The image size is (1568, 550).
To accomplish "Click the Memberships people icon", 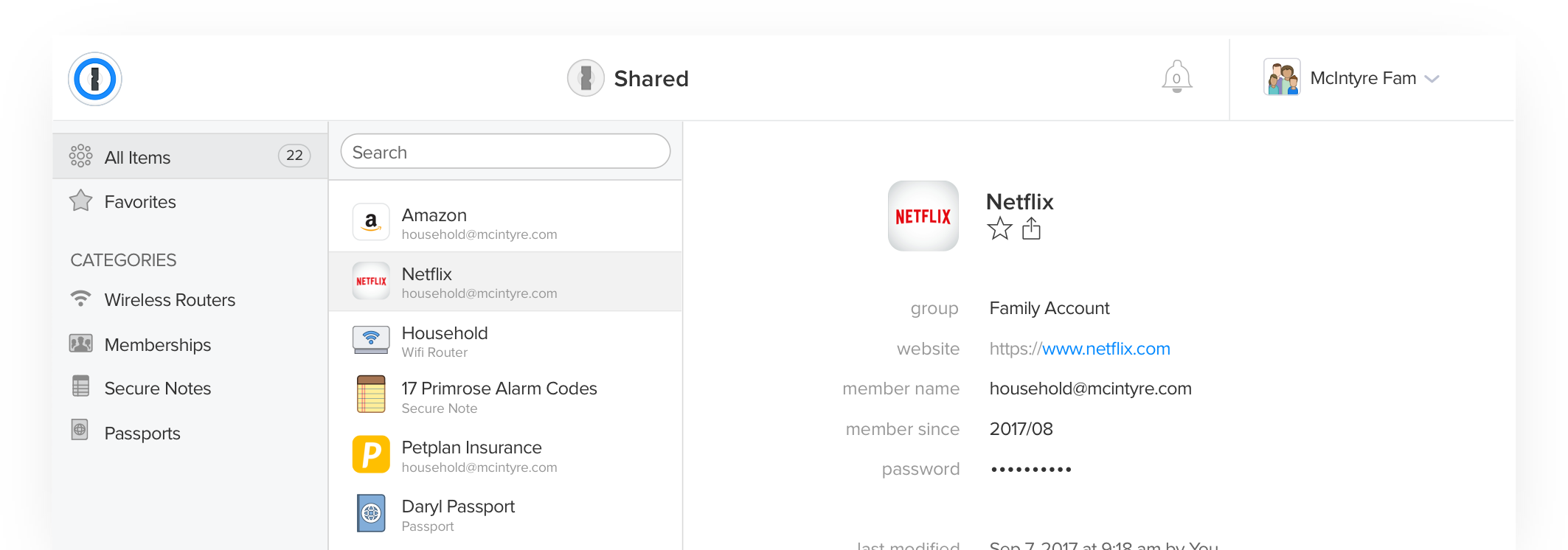I will coord(80,344).
